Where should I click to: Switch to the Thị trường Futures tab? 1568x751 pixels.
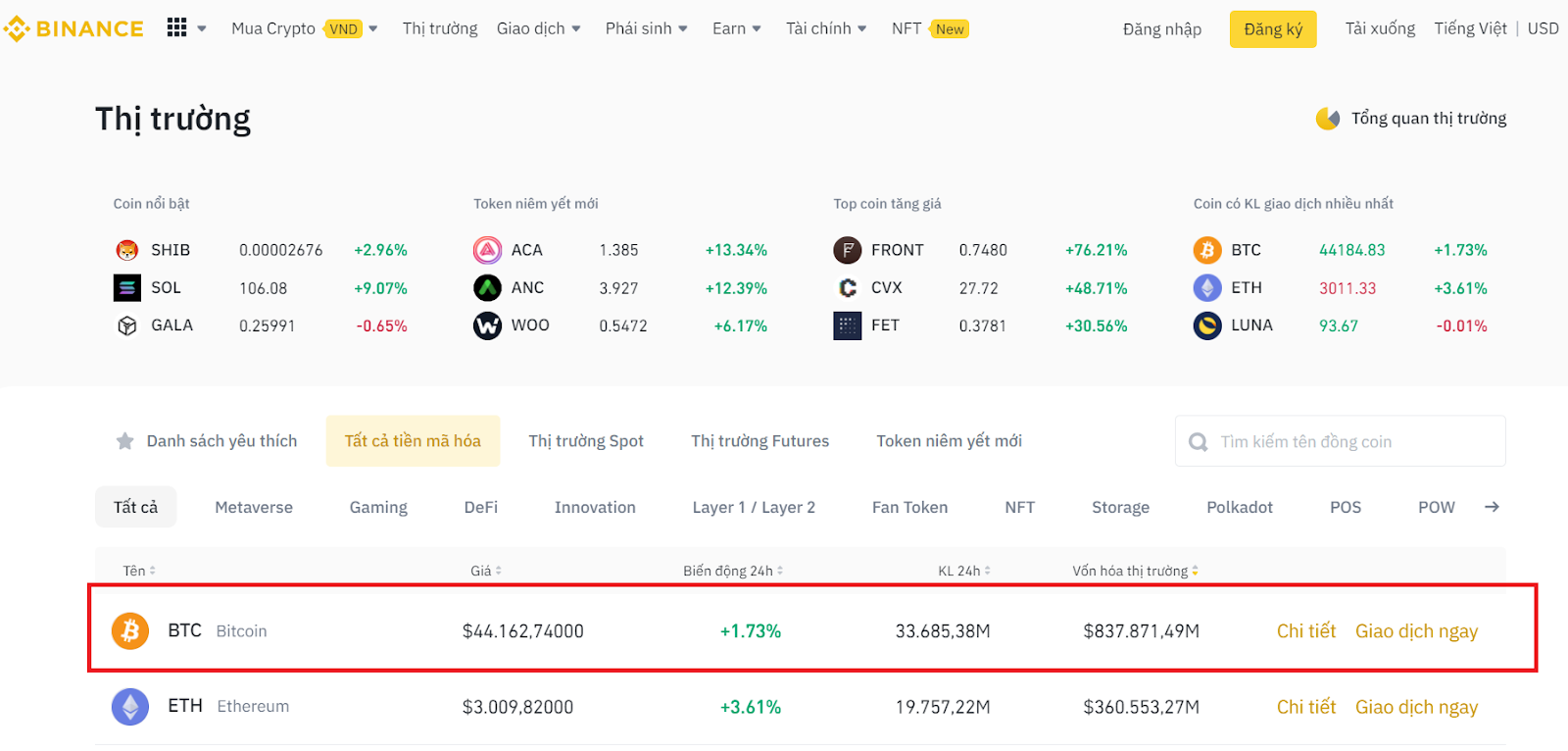pos(760,441)
